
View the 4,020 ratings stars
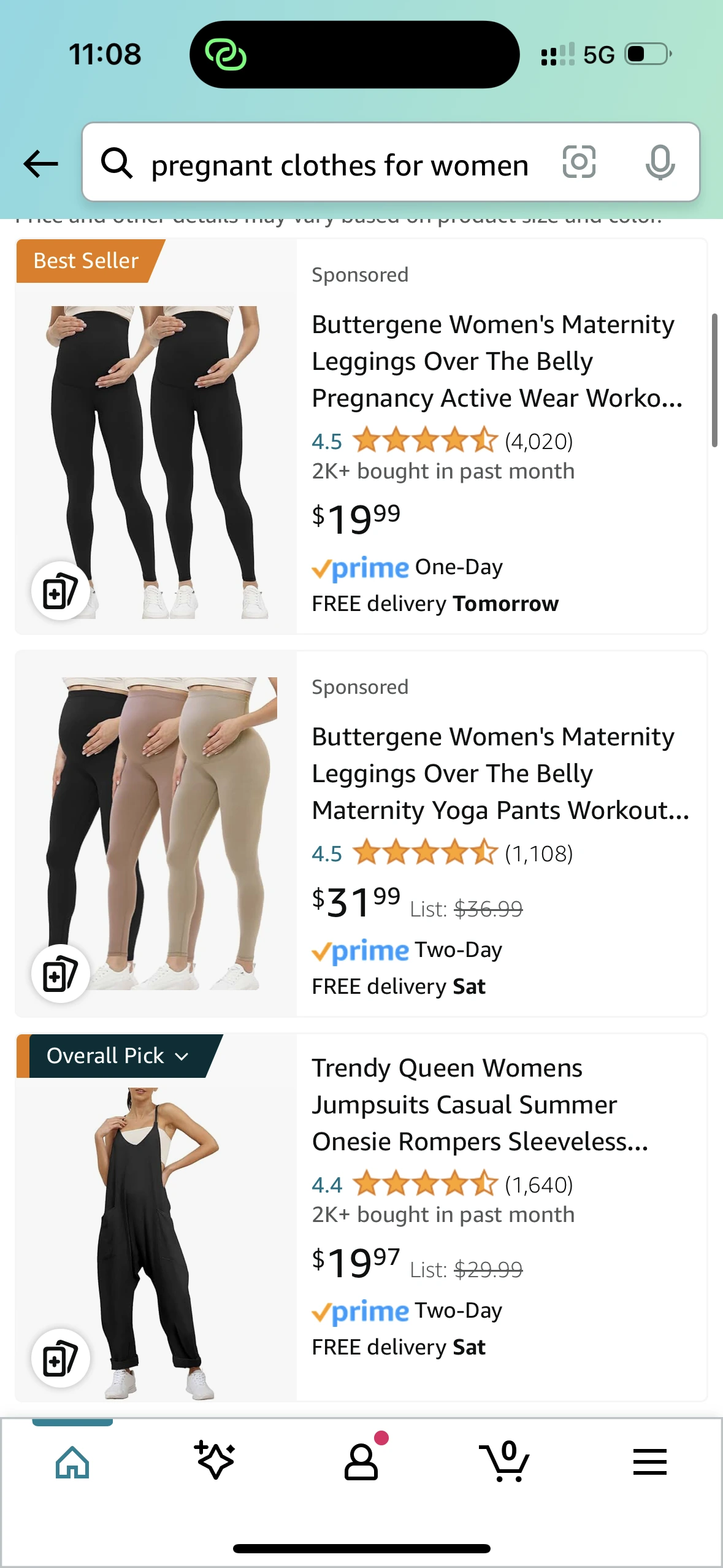424,440
